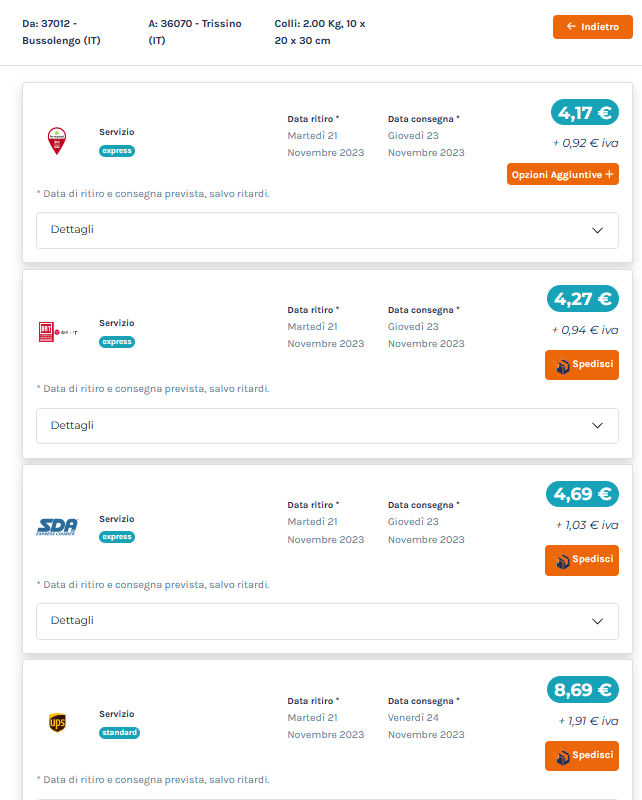Click the 4,69 € price badge
Viewport: 642px width, 800px height.
(x=582, y=494)
